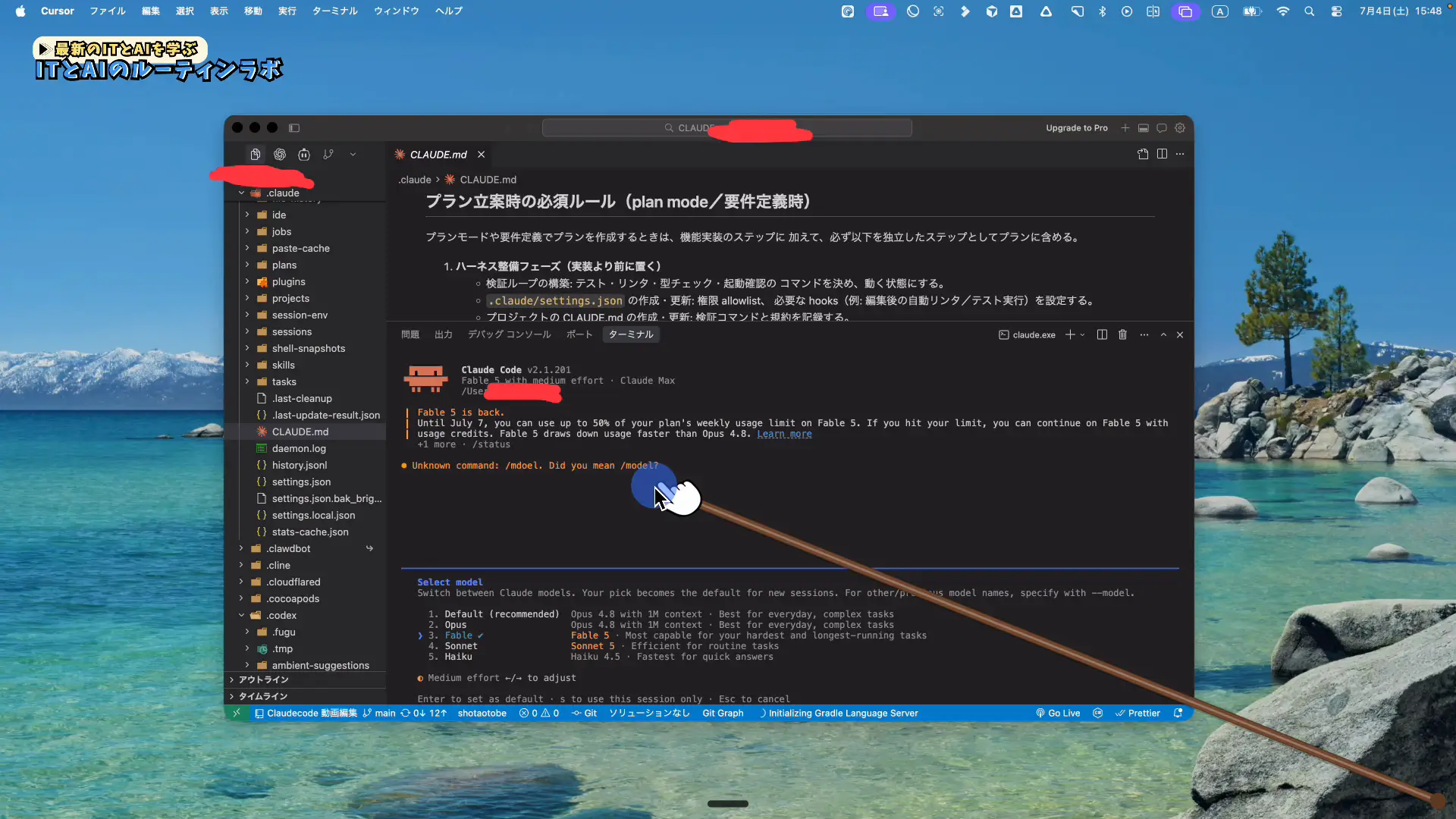The image size is (1456, 819).
Task: Click the main branch in status bar
Action: click(x=379, y=713)
